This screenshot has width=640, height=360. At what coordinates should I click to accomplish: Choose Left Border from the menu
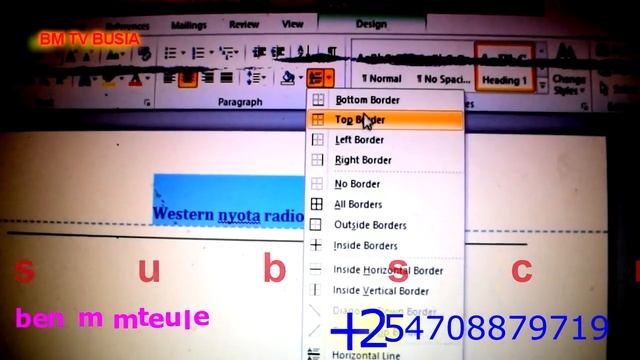pos(385,140)
